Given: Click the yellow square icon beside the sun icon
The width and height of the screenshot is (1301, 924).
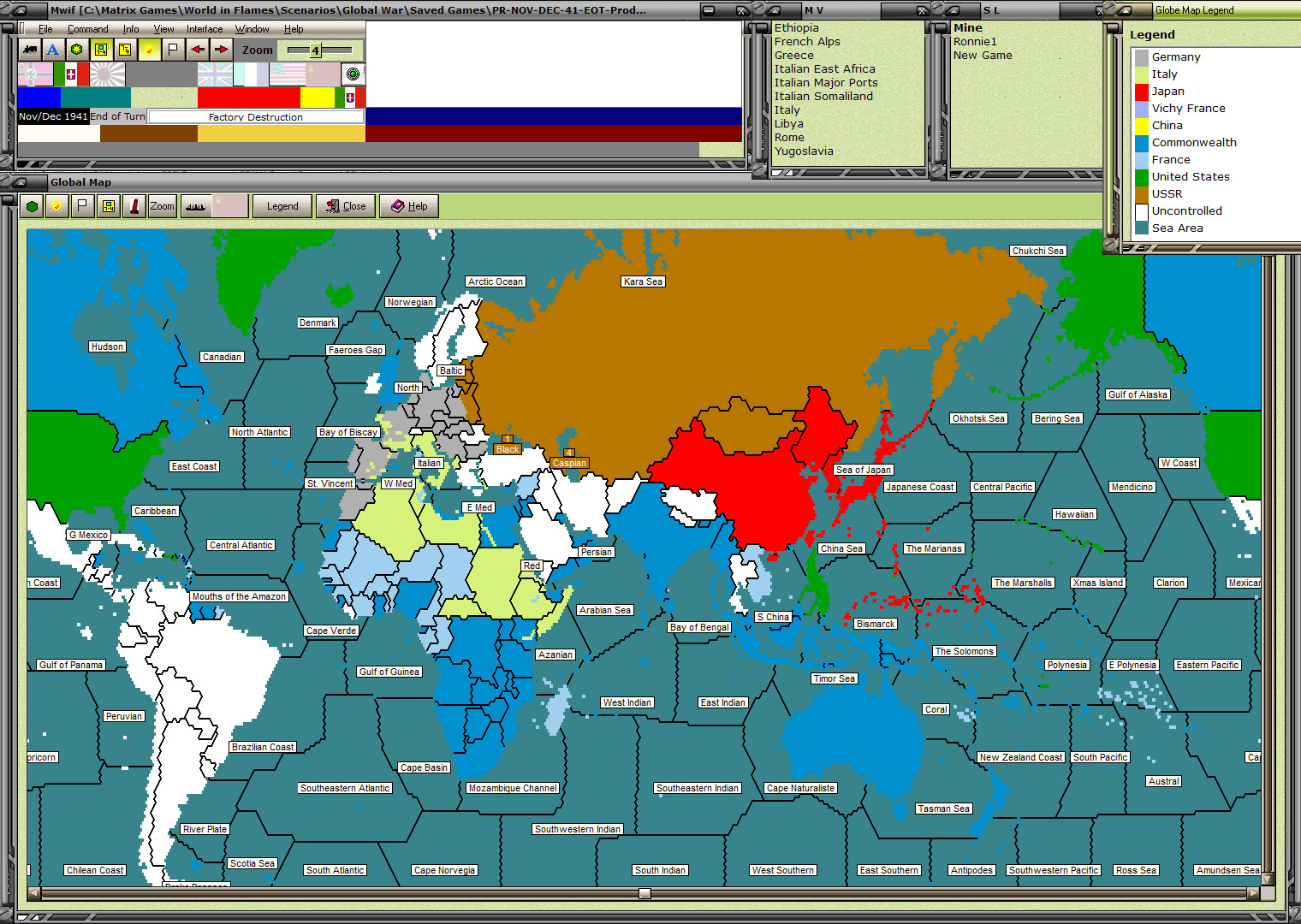Looking at the screenshot, I should pyautogui.click(x=125, y=50).
